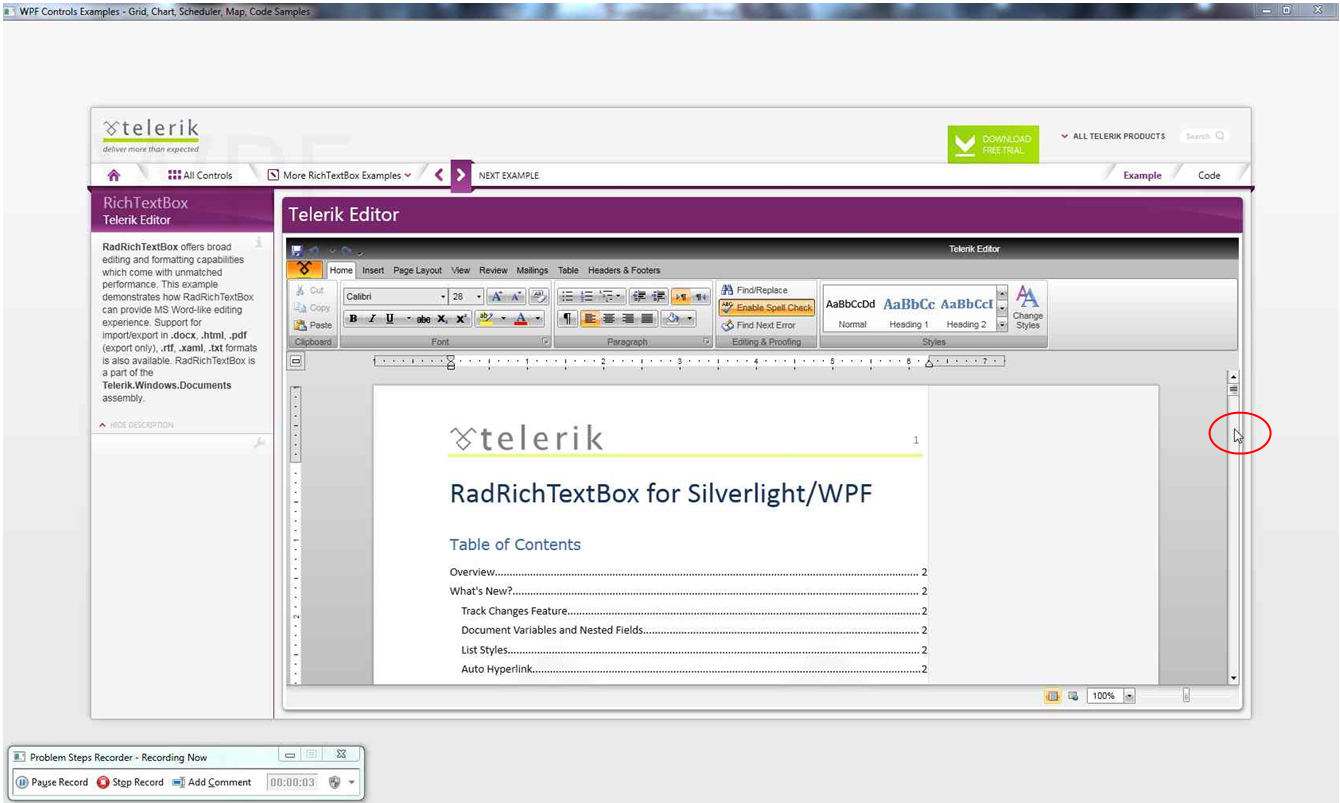Set left-to-right text direction

680,297
